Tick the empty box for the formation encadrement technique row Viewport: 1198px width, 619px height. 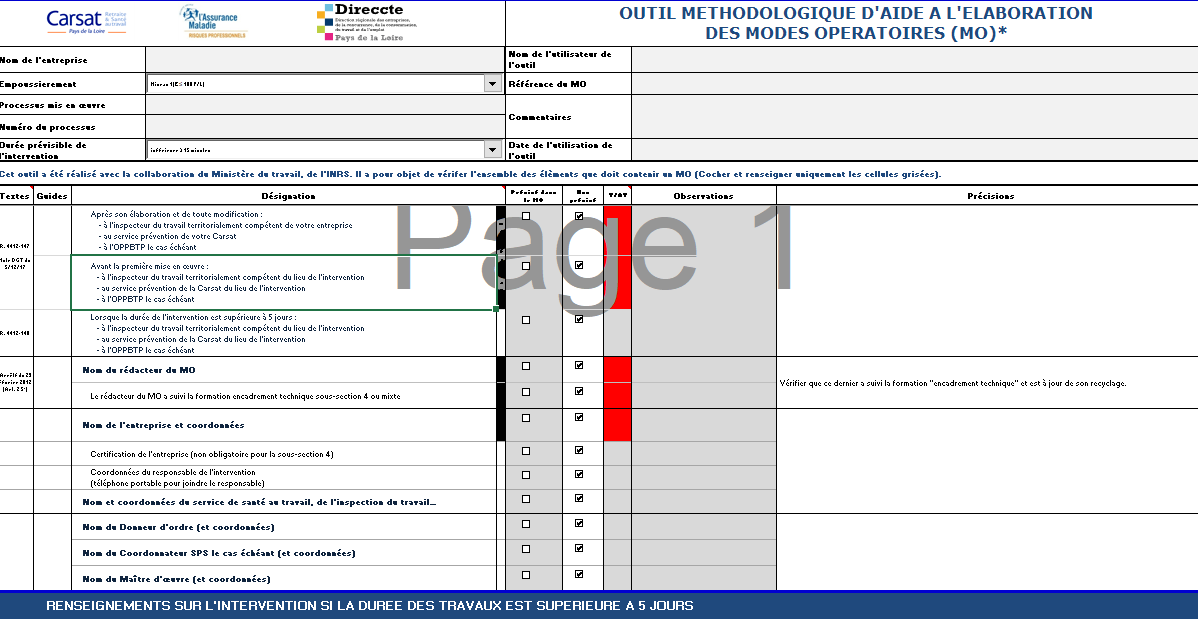coord(526,392)
